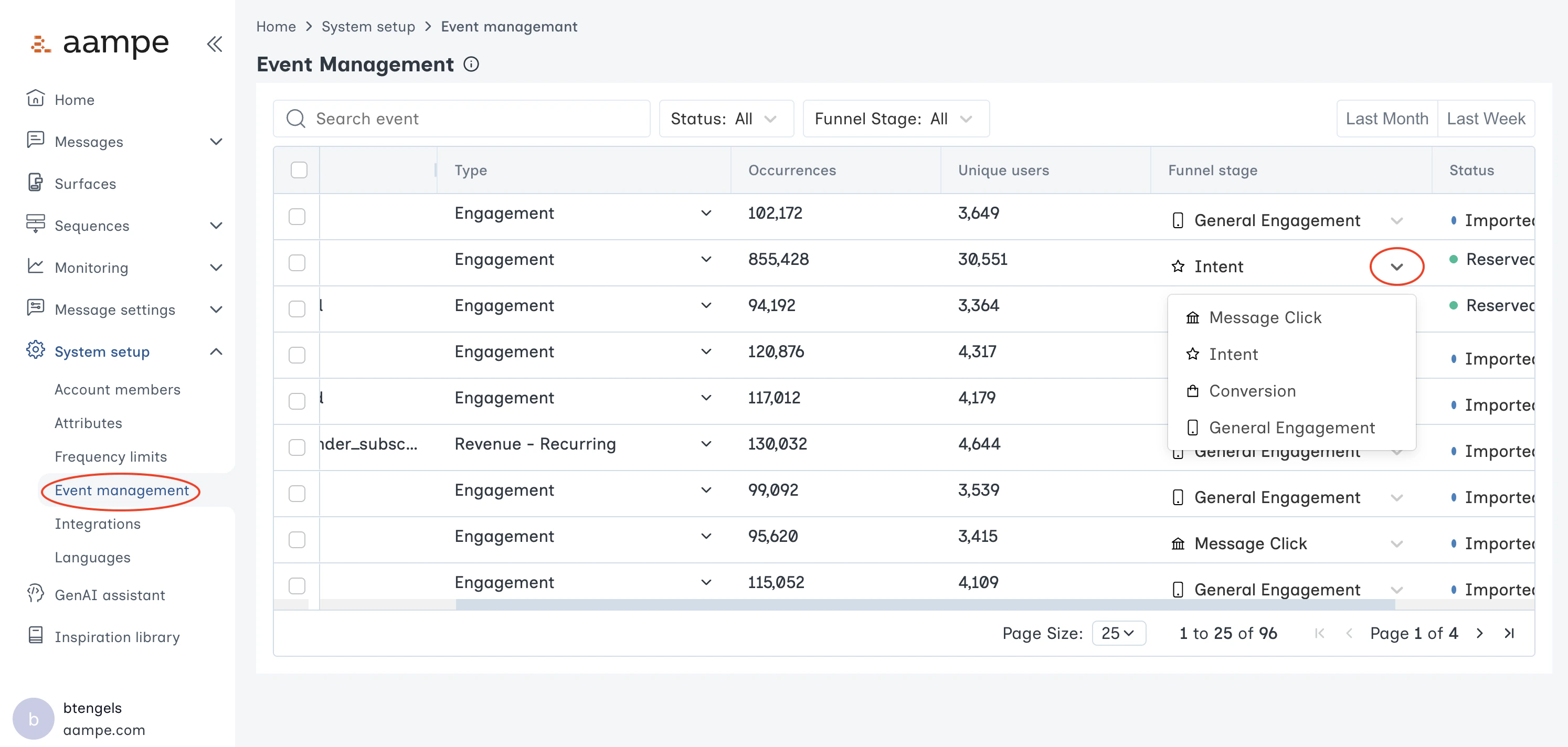
Task: Click the info icon beside Event Management
Action: (471, 64)
